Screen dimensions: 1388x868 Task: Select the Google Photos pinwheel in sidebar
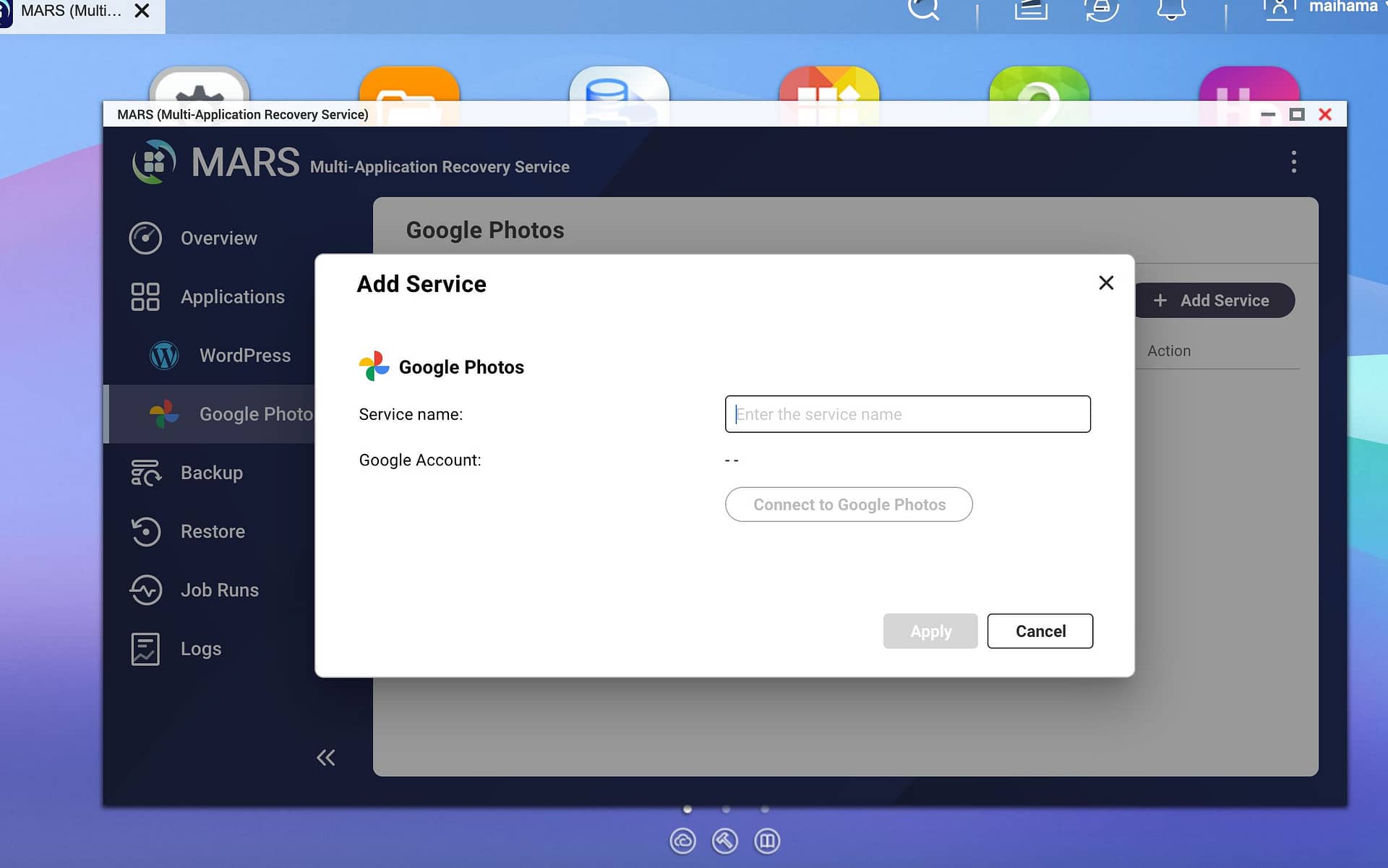[x=164, y=414]
